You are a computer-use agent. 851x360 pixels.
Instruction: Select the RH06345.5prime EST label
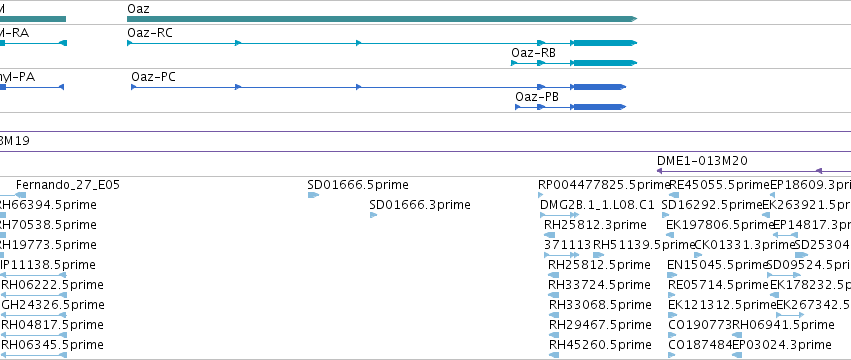pos(52,344)
